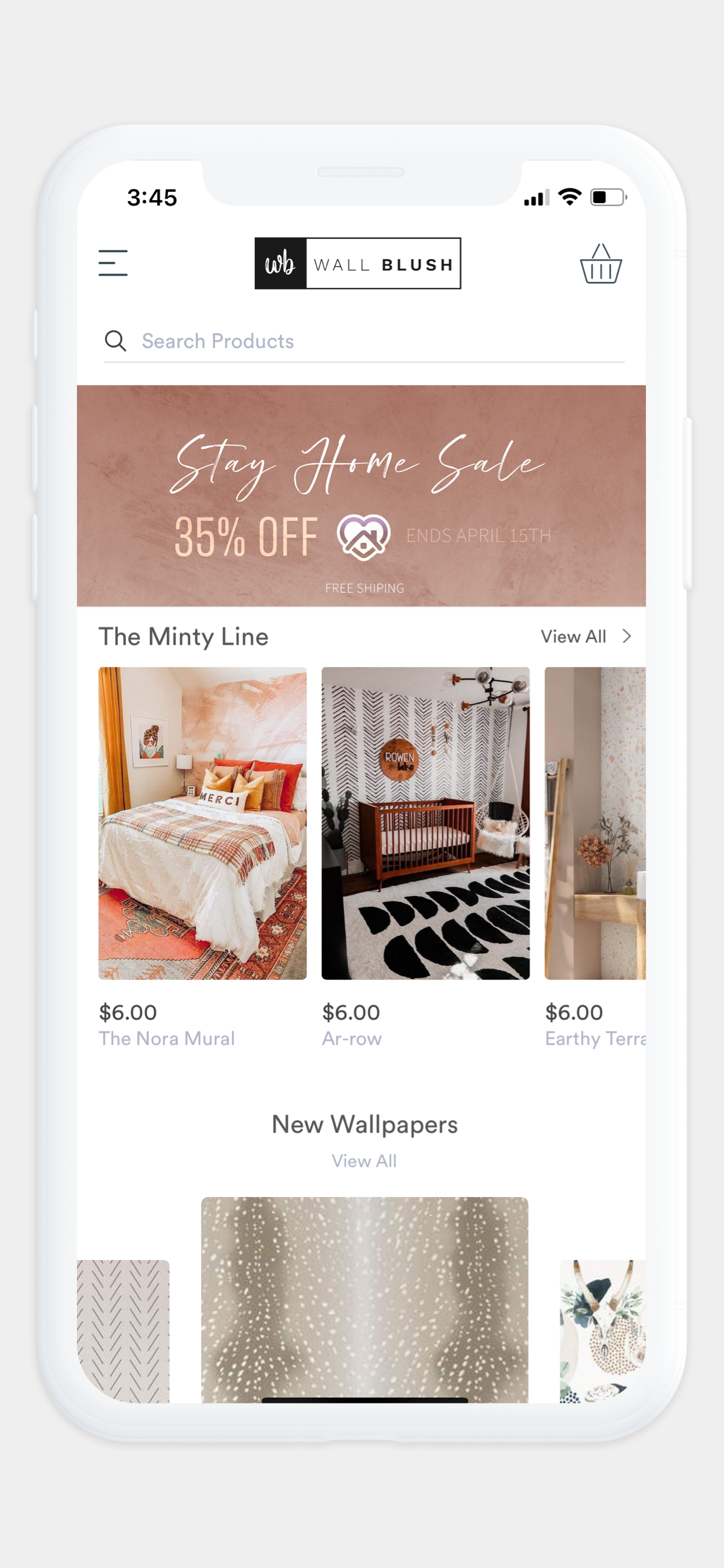Check the battery status icon
This screenshot has width=724, height=1568.
[x=609, y=197]
